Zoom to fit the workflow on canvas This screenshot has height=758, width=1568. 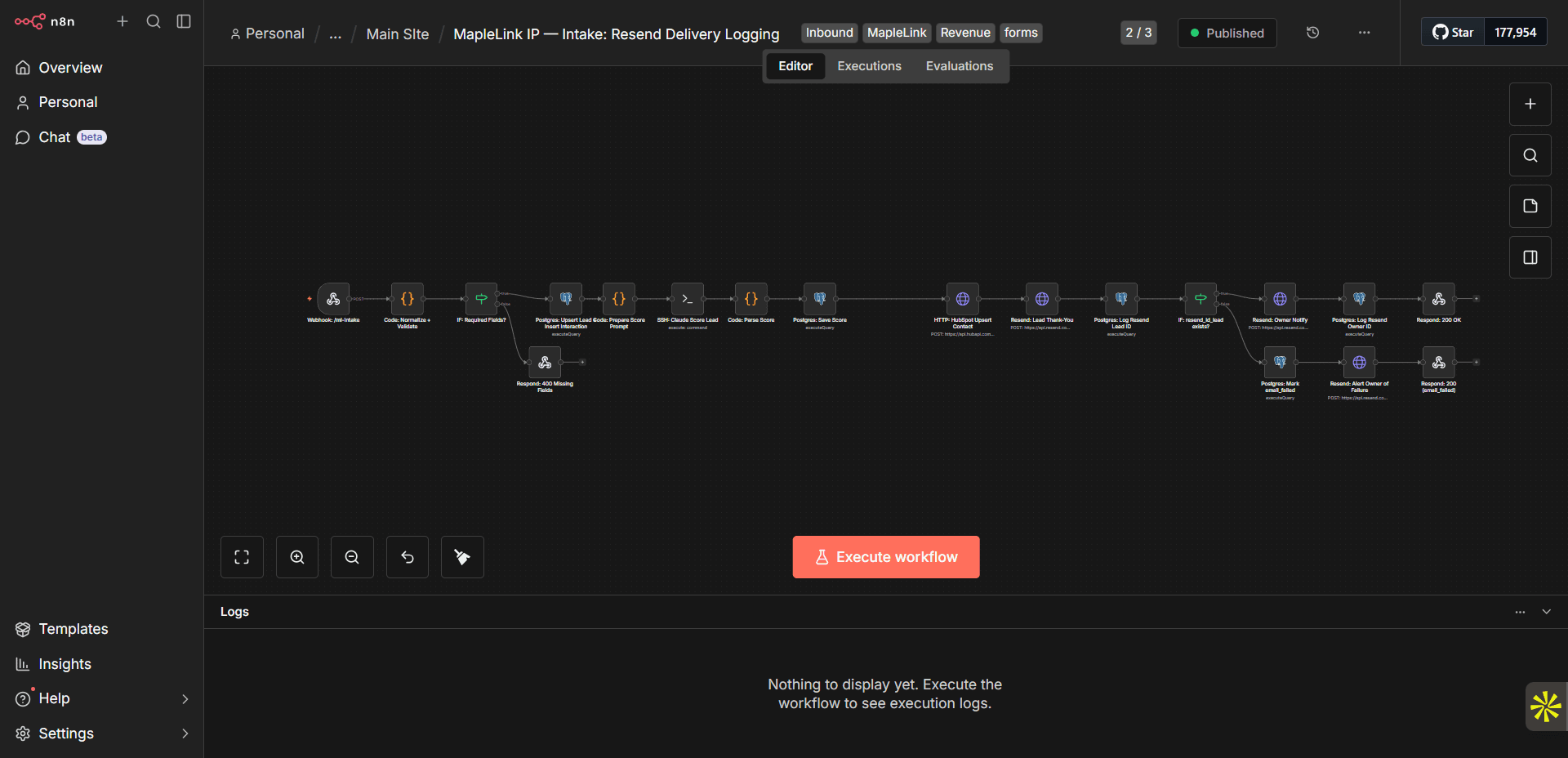pos(242,557)
